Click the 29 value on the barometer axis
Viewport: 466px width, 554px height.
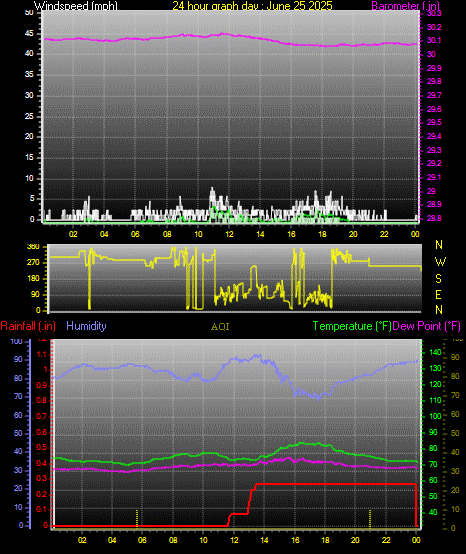click(431, 191)
